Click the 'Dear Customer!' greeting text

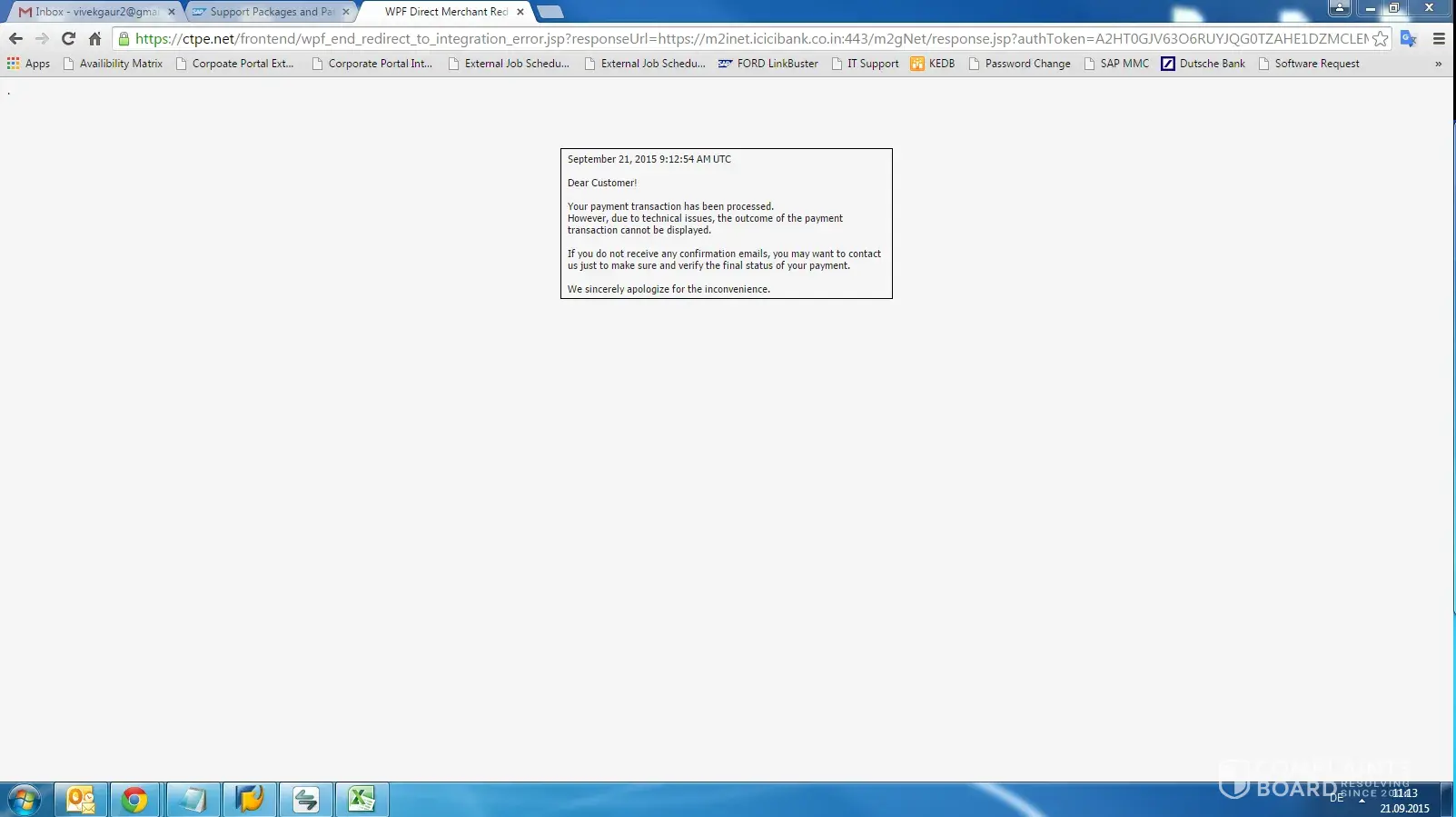602,183
